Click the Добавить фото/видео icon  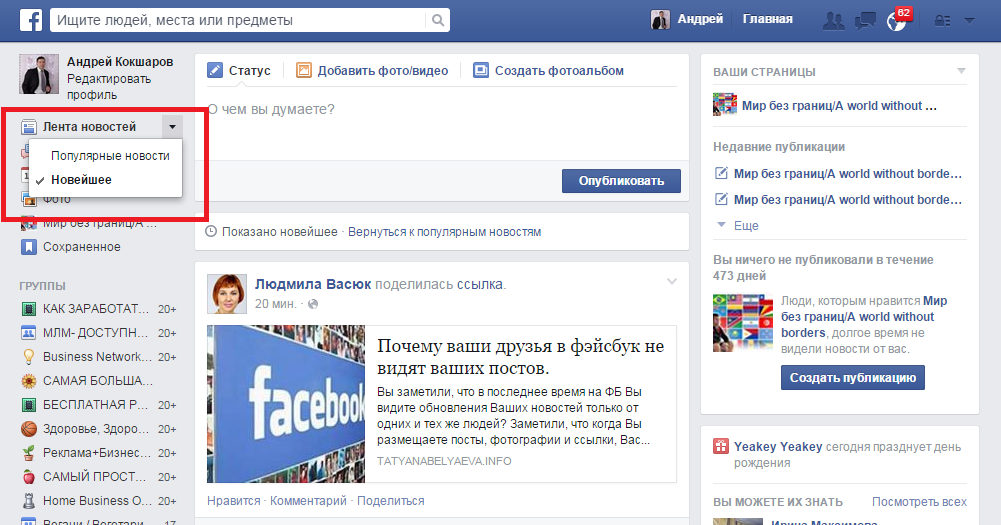[x=303, y=70]
